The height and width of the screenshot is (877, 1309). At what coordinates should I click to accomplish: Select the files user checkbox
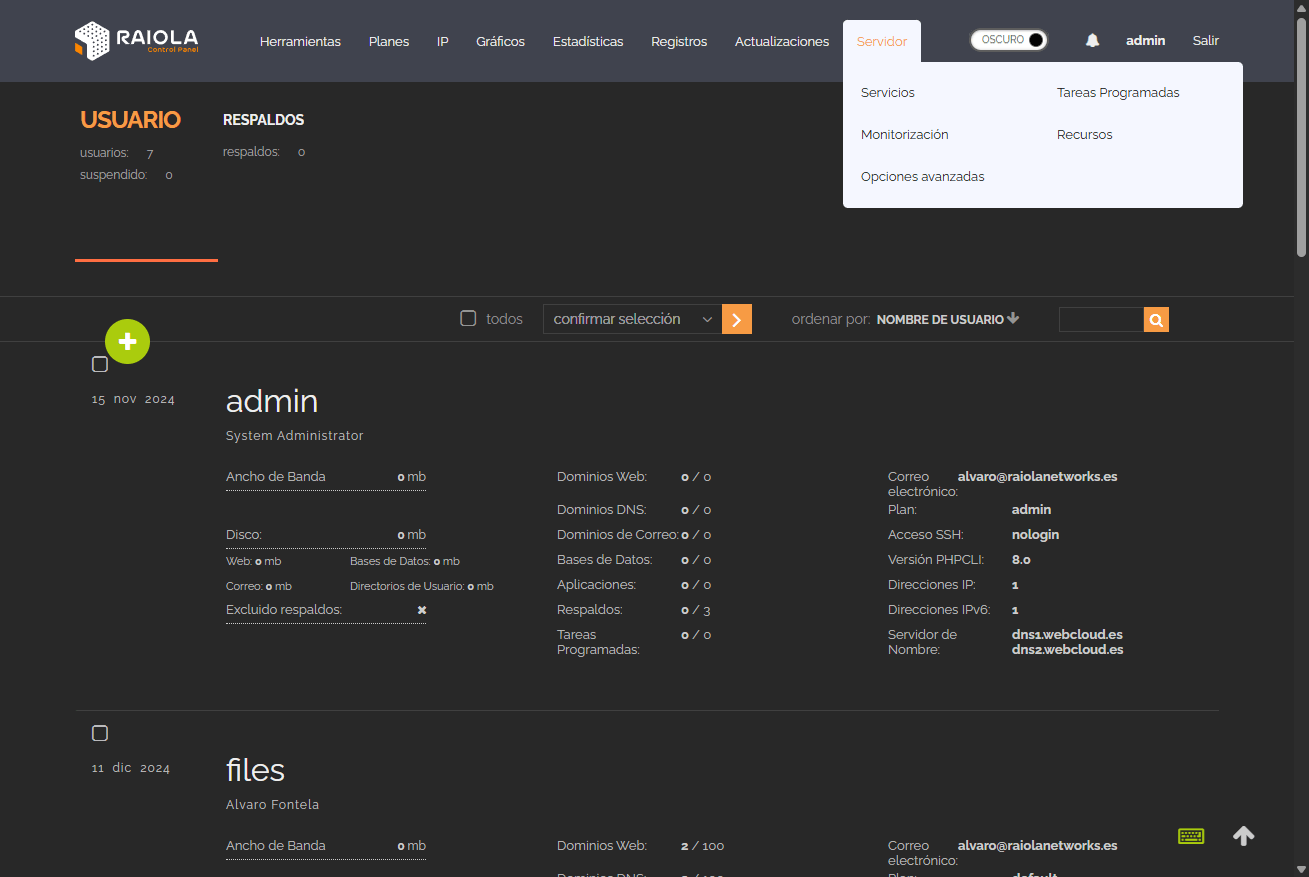point(100,733)
